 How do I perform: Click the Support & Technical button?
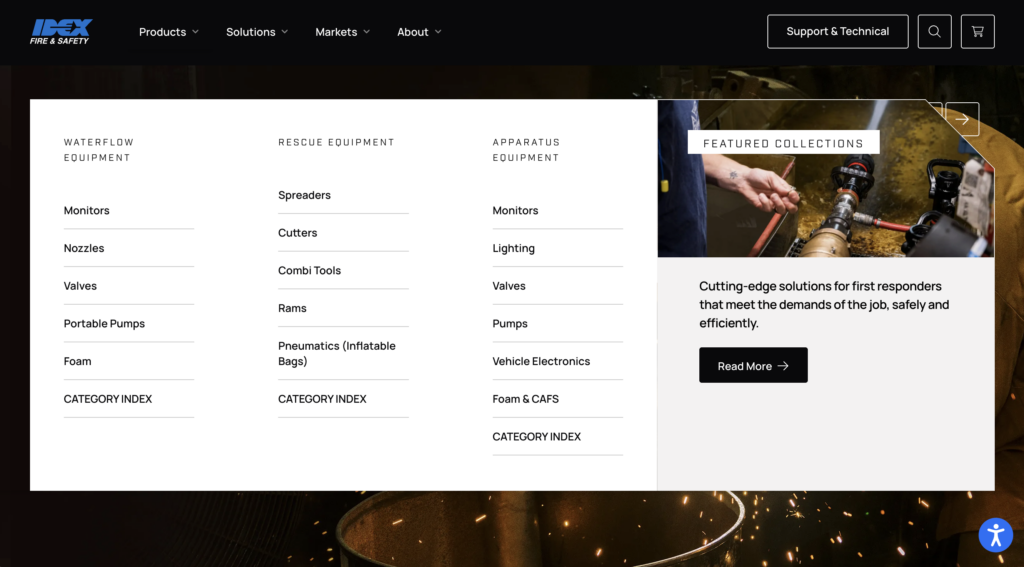click(837, 31)
